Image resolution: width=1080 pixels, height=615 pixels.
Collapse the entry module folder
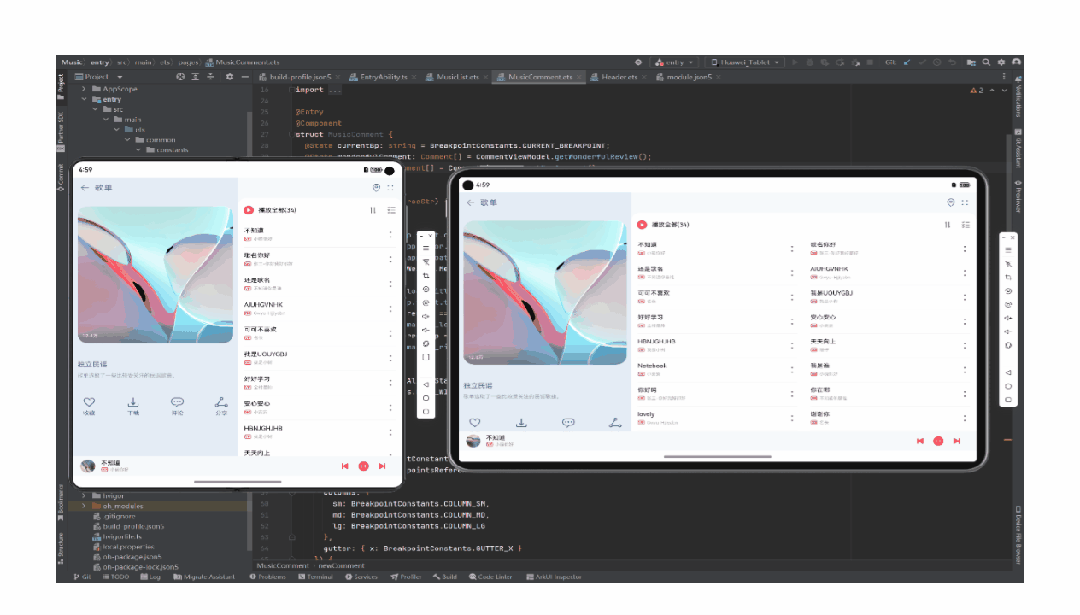[84, 99]
